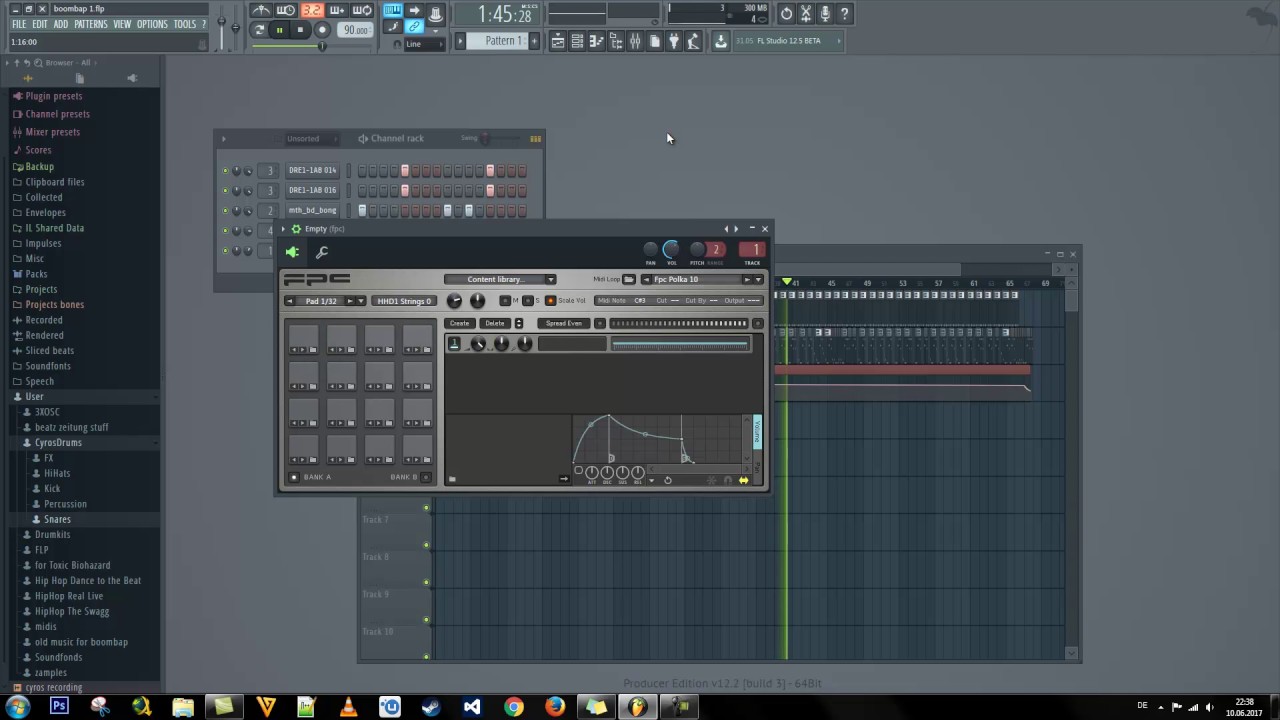Open the envelope options dropdown arrow in FPC
1280x720 pixels.
click(x=651, y=480)
